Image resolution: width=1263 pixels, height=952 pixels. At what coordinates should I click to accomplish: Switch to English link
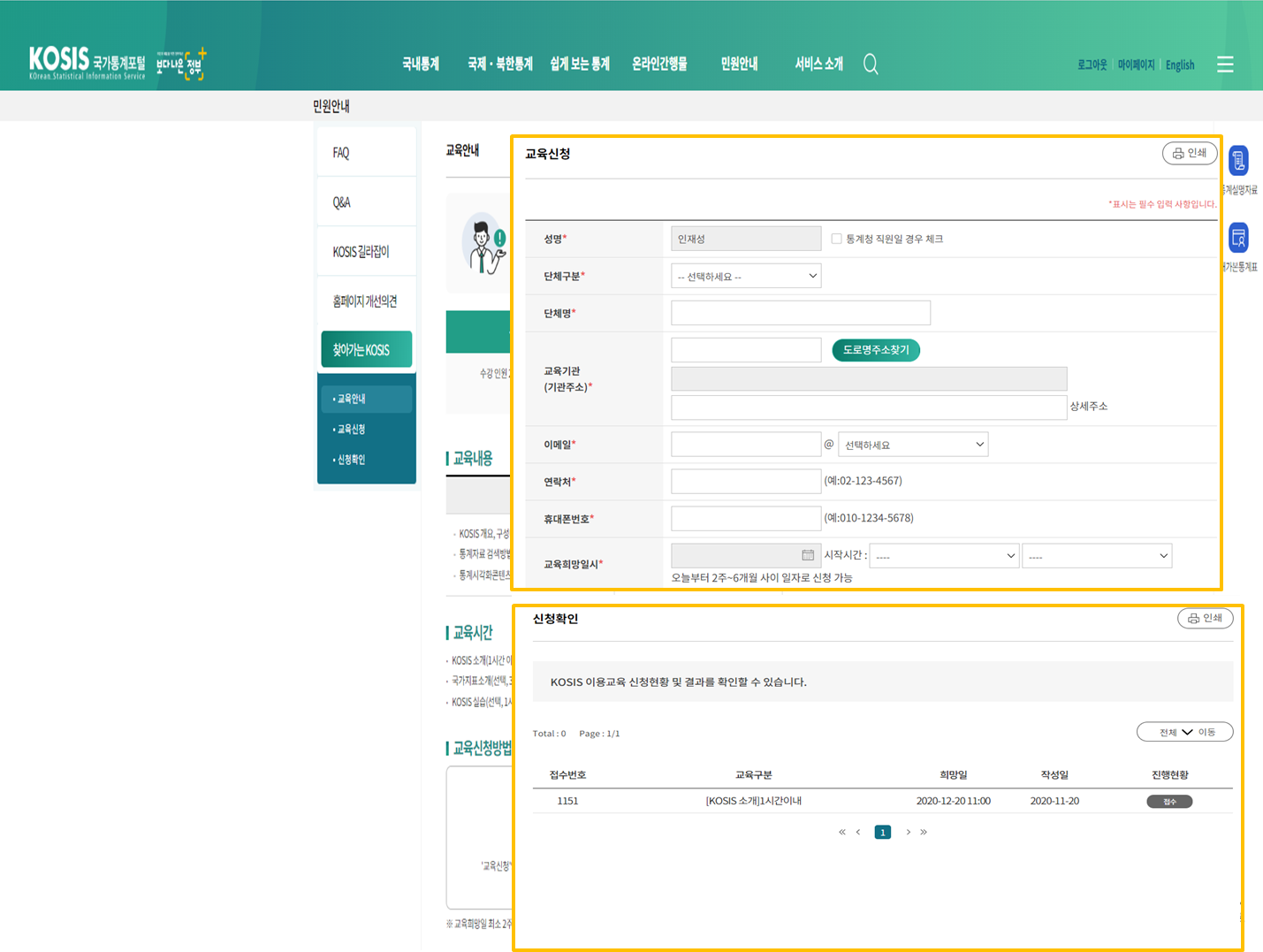click(1180, 65)
